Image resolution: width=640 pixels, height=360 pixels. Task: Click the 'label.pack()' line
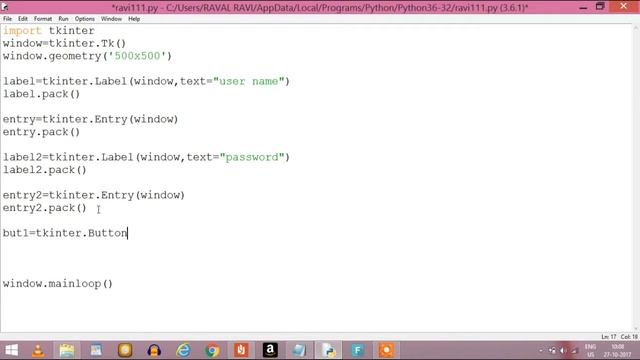coord(41,94)
